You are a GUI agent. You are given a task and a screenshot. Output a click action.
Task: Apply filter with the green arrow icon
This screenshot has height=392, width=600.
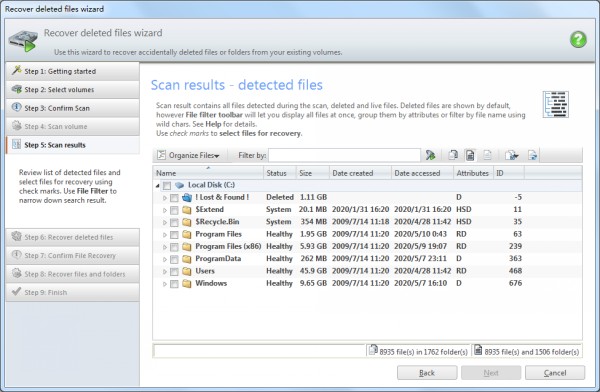(x=430, y=155)
